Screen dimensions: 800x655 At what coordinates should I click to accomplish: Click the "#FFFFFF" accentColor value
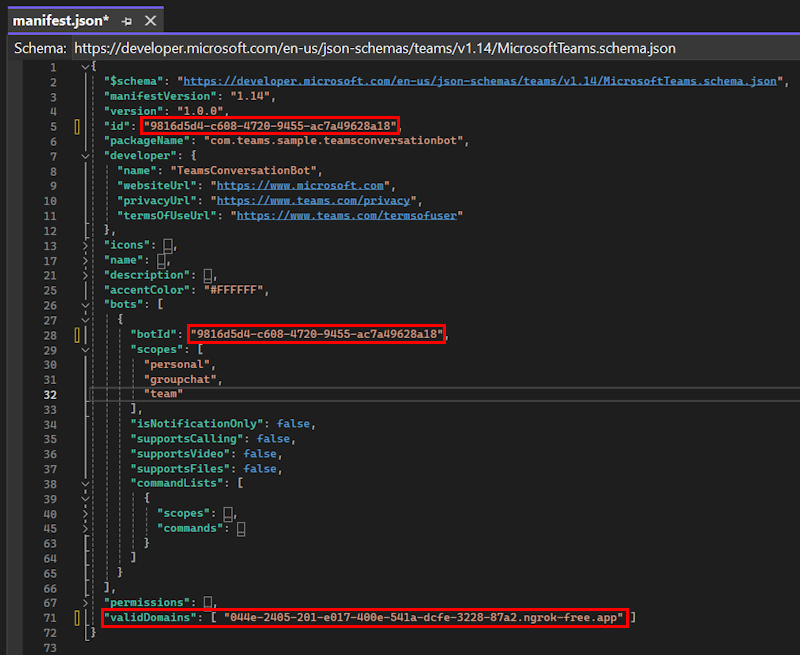point(234,290)
